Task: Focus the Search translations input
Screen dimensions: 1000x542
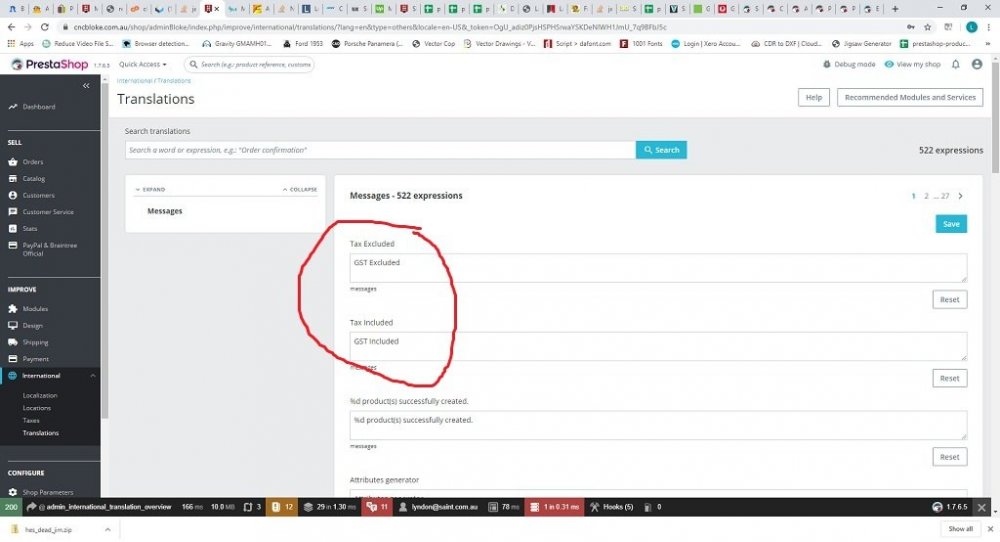Action: click(380, 150)
